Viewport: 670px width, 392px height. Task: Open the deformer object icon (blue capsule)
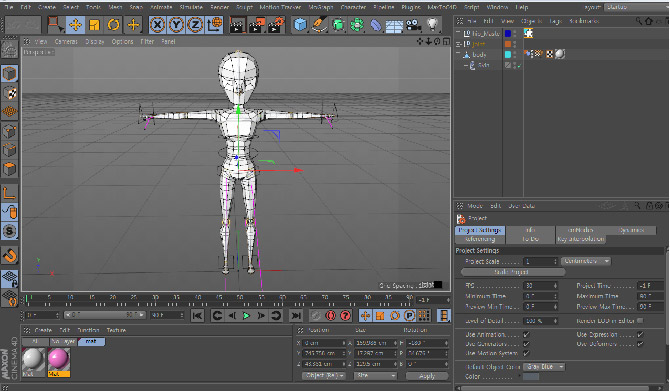(376, 25)
